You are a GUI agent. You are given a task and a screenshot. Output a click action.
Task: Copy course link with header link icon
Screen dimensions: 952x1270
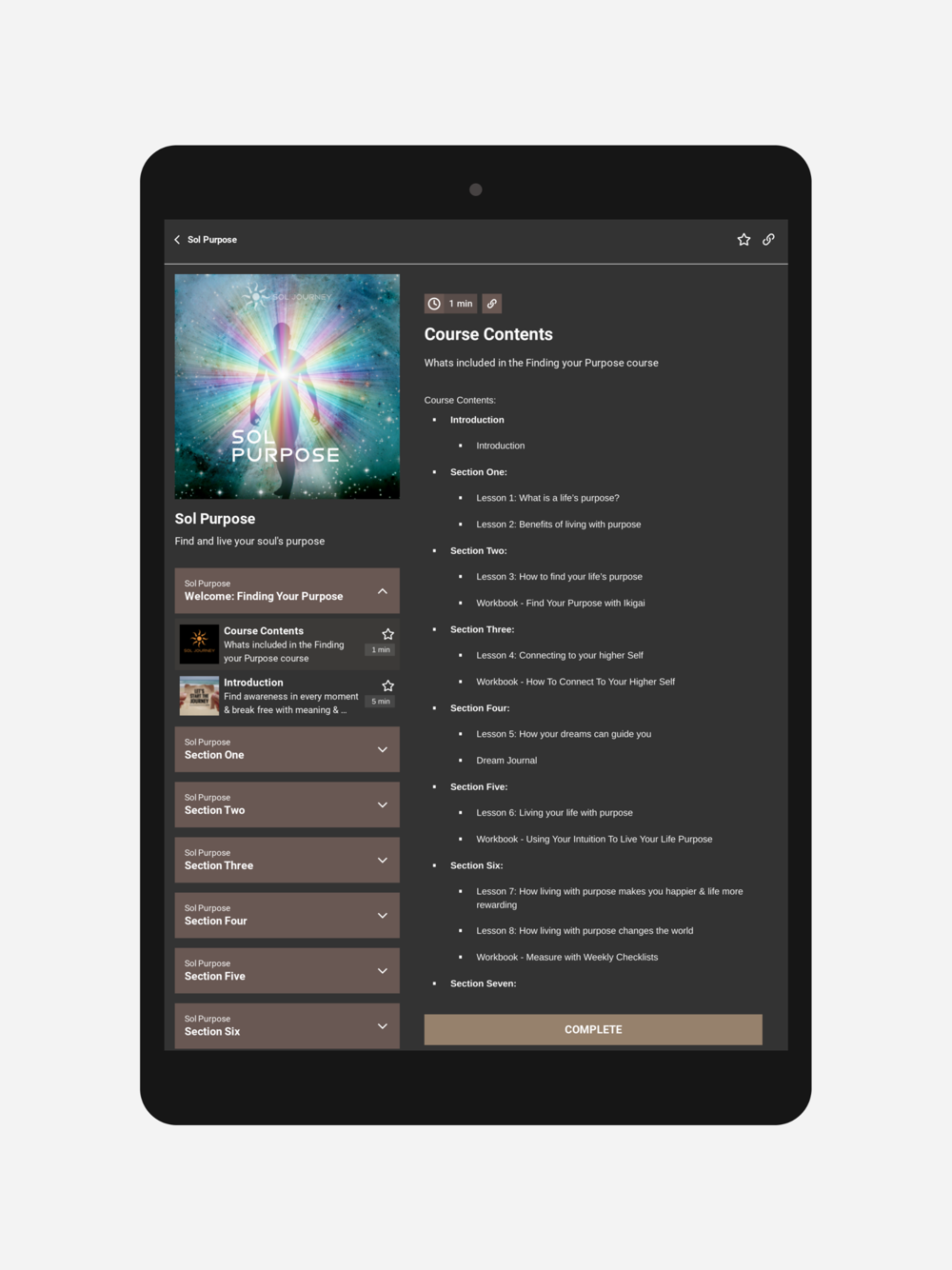click(x=768, y=240)
